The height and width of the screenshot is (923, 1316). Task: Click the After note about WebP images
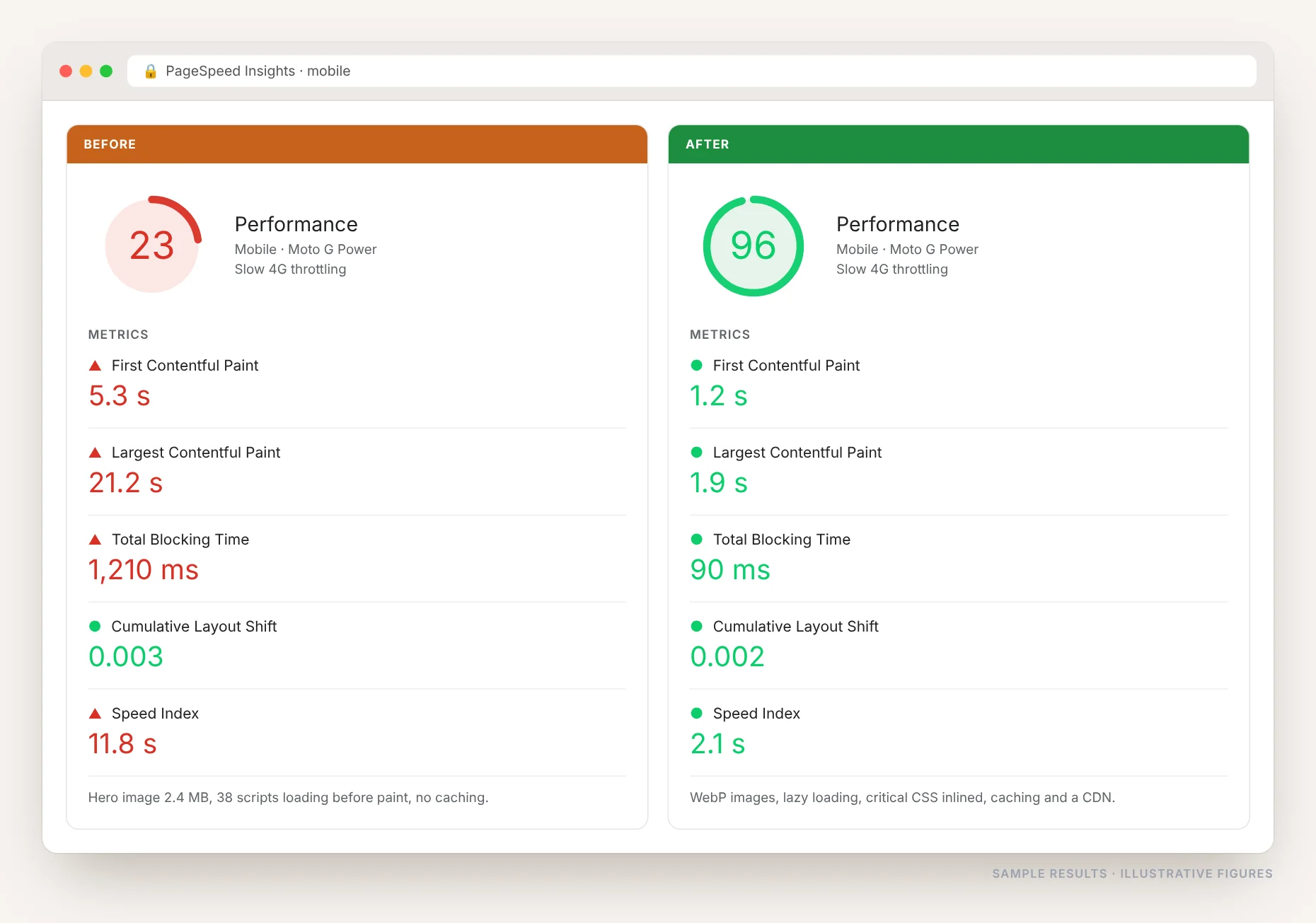(x=903, y=798)
